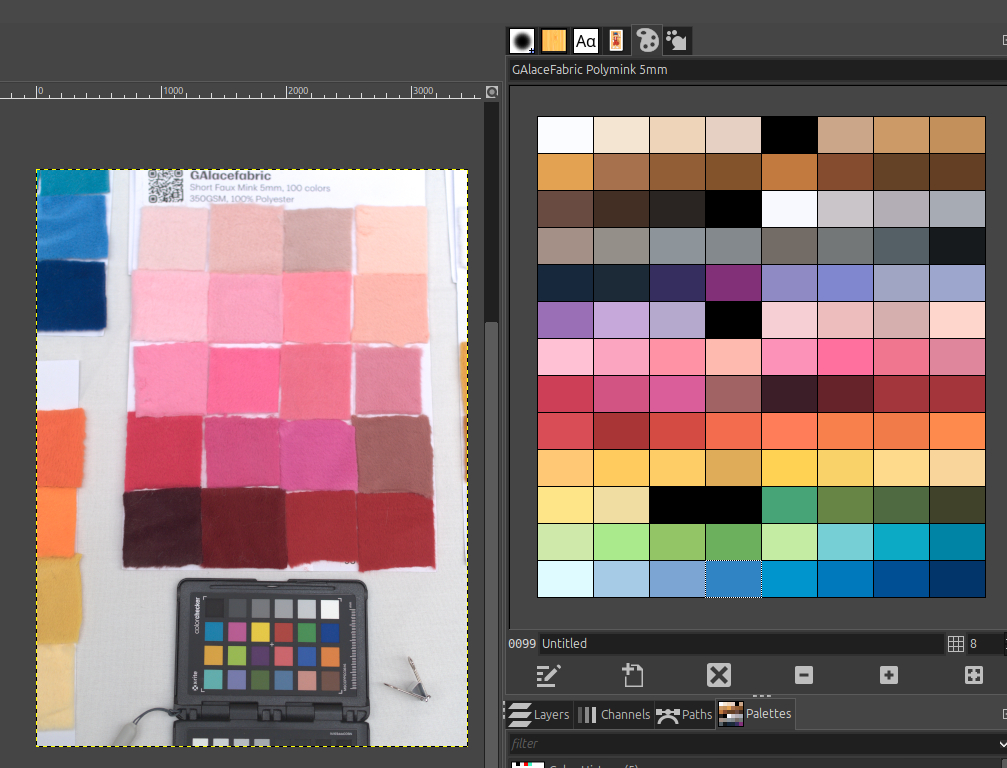
Task: Expand the palette filter dropdown arrow
Action: pos(1001,744)
